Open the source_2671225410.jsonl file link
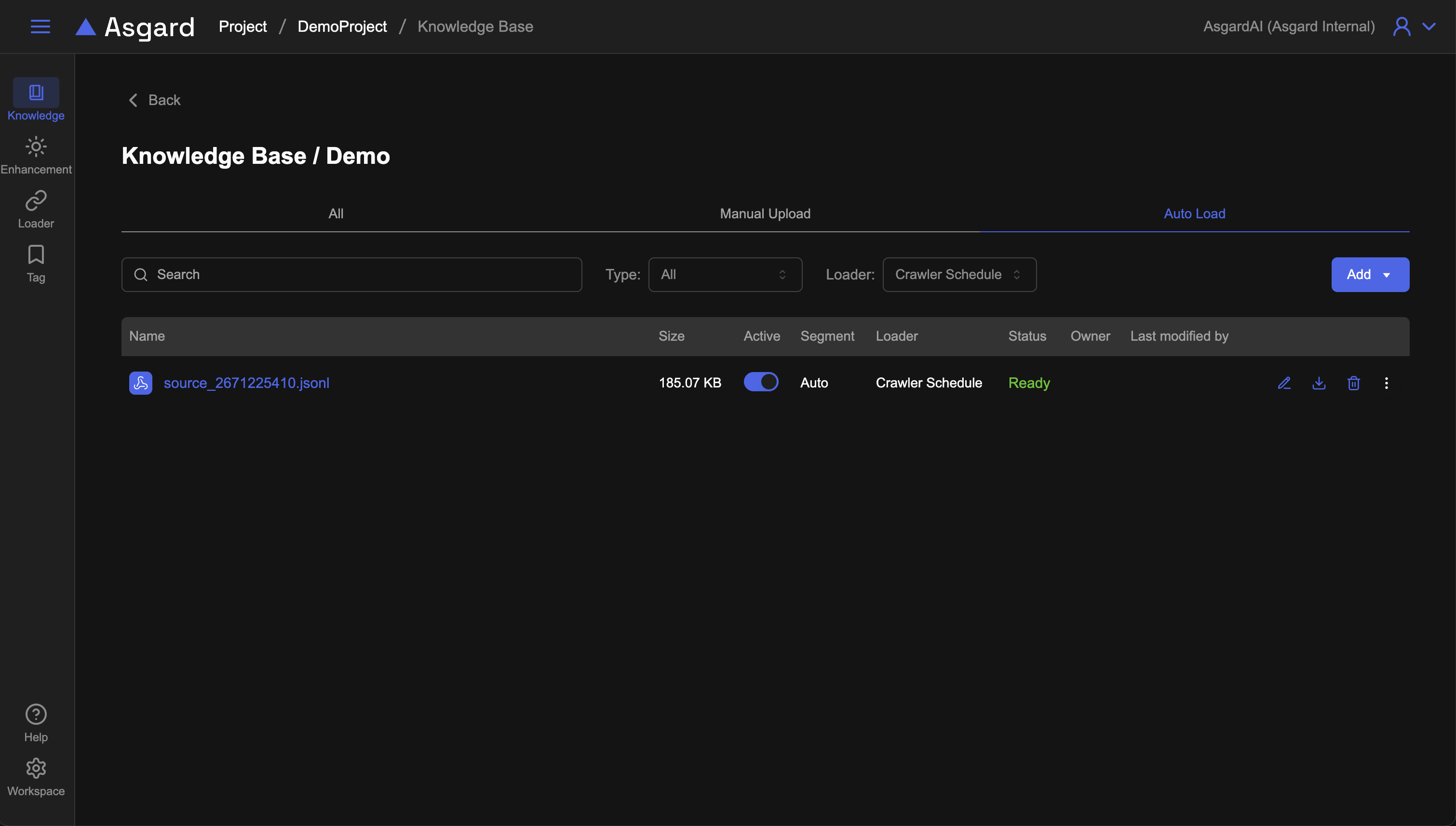Screen dimensions: 1456x826 [x=246, y=383]
